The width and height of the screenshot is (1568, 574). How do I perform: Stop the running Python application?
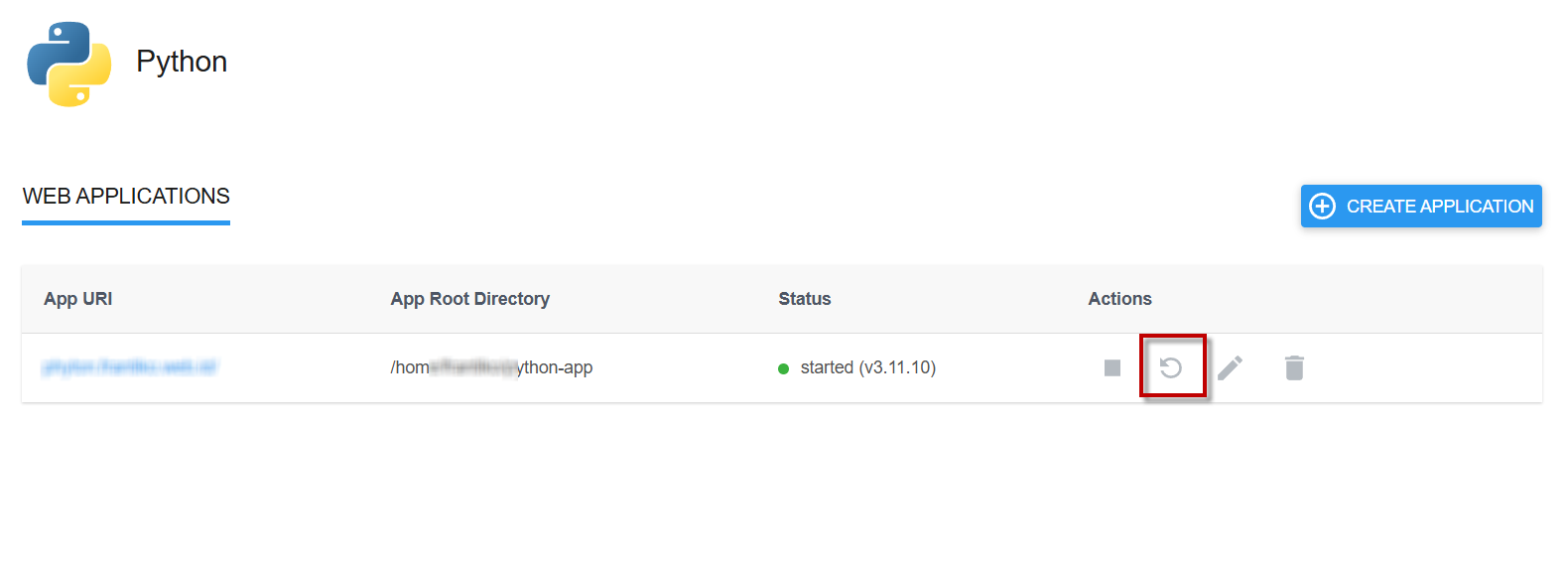1112,367
